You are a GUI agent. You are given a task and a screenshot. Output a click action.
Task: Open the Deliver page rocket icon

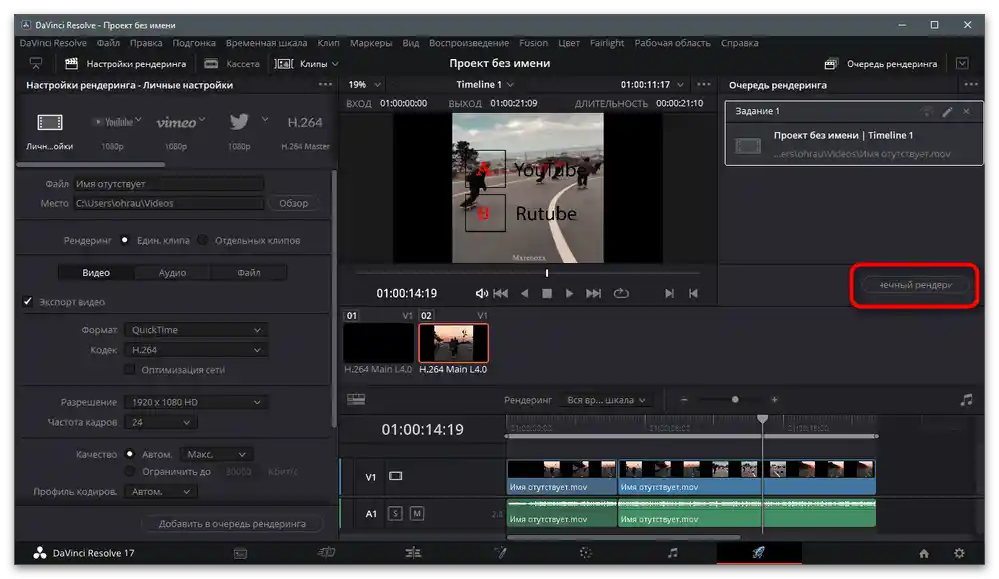(x=758, y=552)
